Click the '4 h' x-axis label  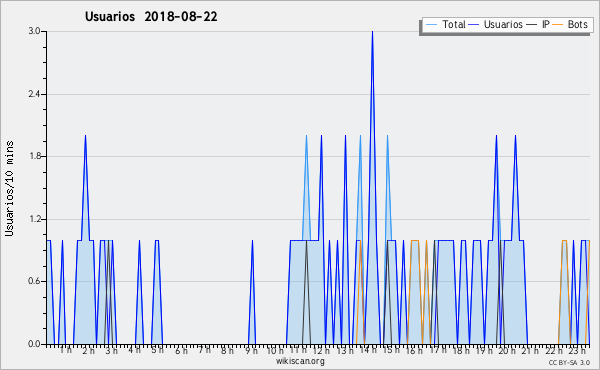[135, 350]
